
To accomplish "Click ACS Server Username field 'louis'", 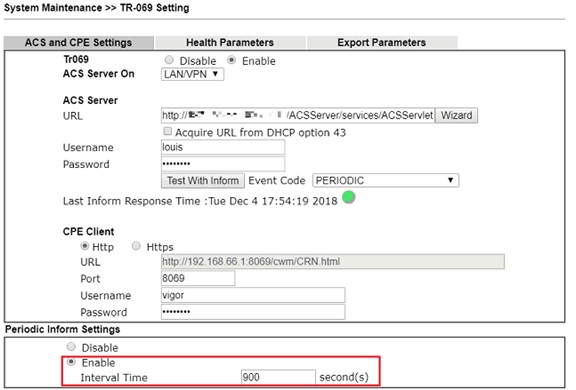I will [x=223, y=147].
